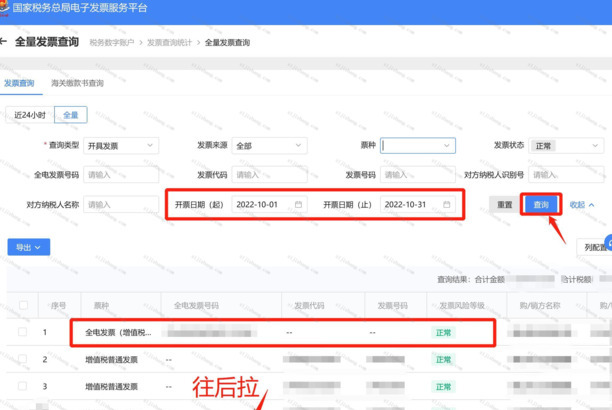Check the row 1 invoice checkbox
The width and height of the screenshot is (612, 410).
pyautogui.click(x=23, y=332)
